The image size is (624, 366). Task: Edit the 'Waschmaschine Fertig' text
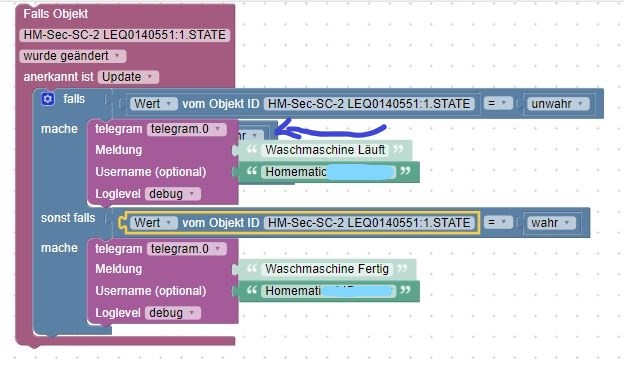coord(327,269)
